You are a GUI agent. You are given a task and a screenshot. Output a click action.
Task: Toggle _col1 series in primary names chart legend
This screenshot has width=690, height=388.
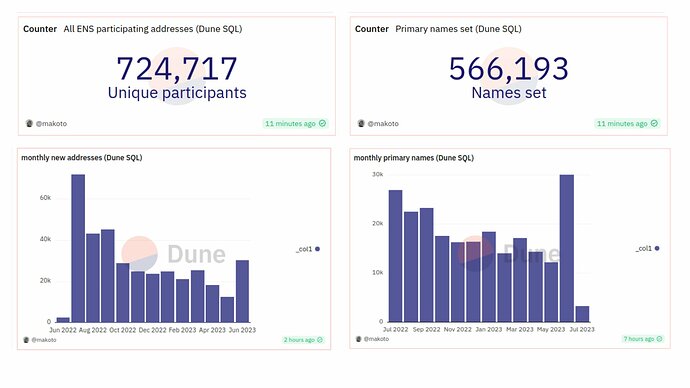tap(647, 249)
